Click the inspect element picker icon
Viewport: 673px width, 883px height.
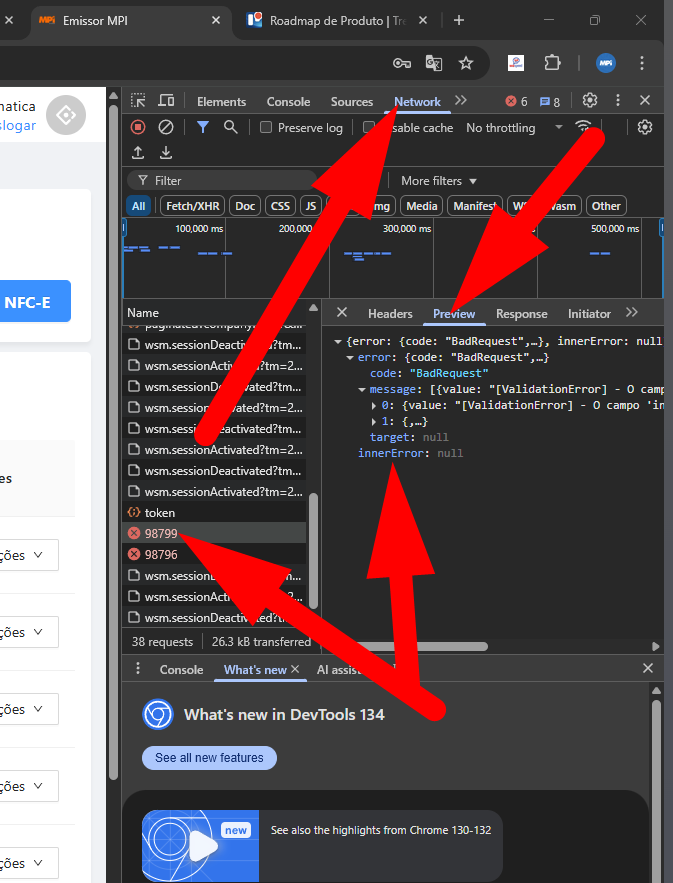coord(138,101)
